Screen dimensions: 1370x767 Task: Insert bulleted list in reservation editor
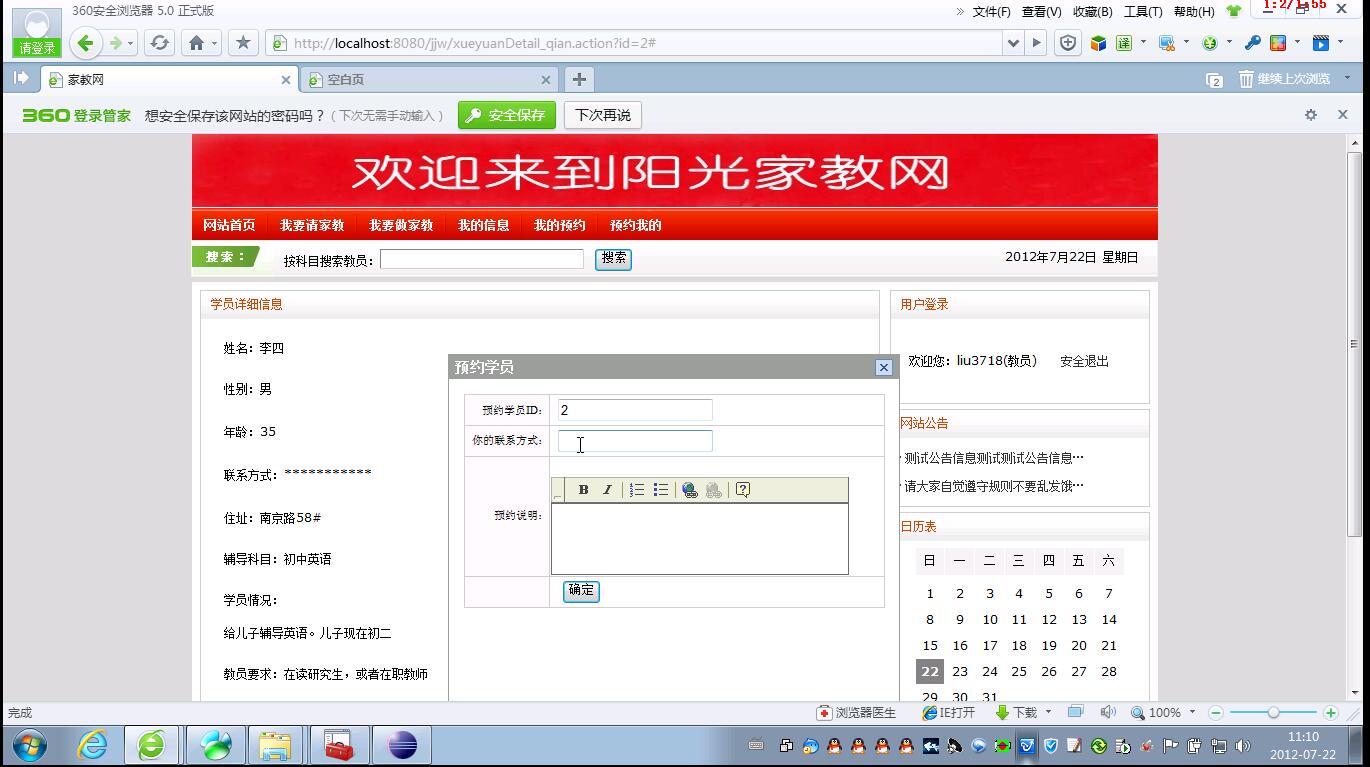pyautogui.click(x=661, y=489)
